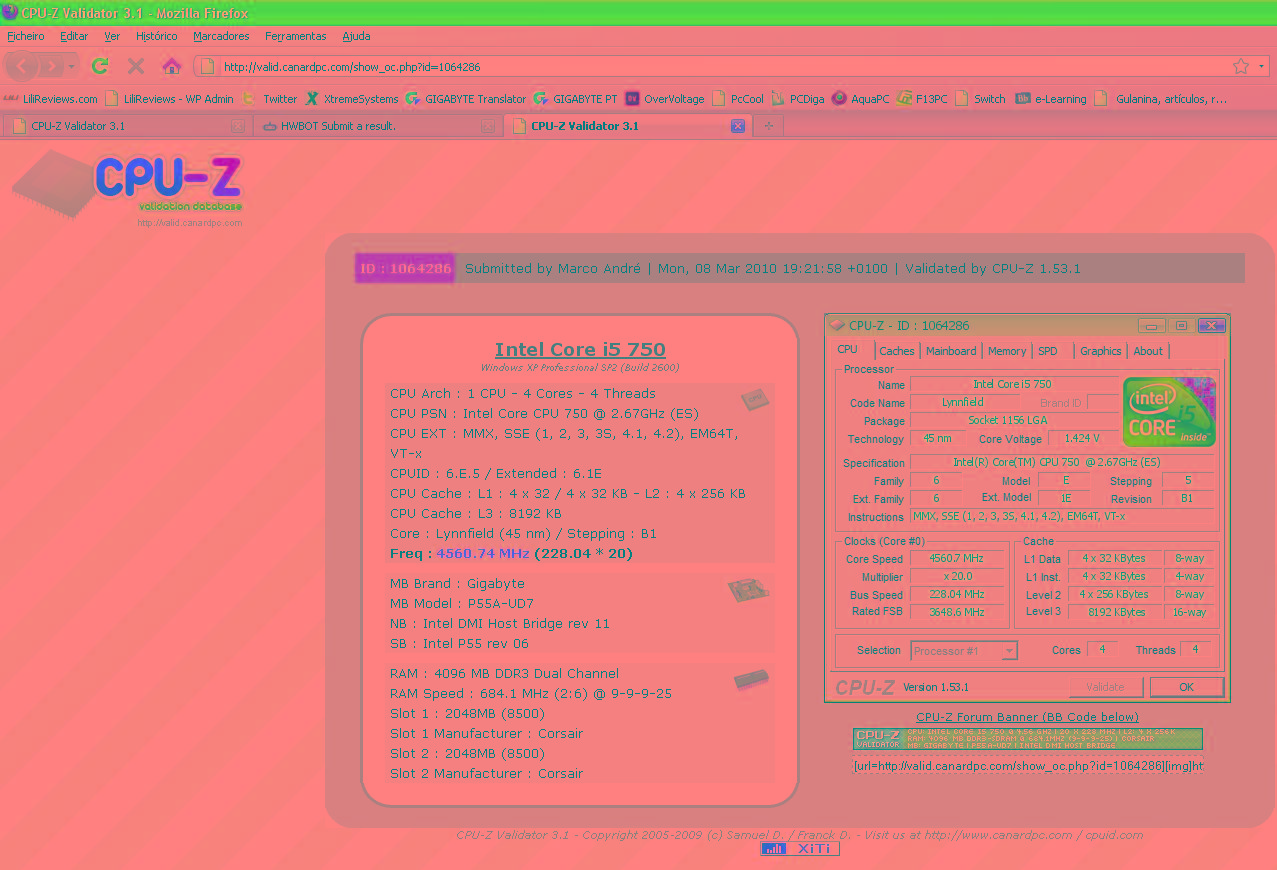1277x870 pixels.
Task: Open the OverVoltage bookmark
Action: tap(665, 99)
